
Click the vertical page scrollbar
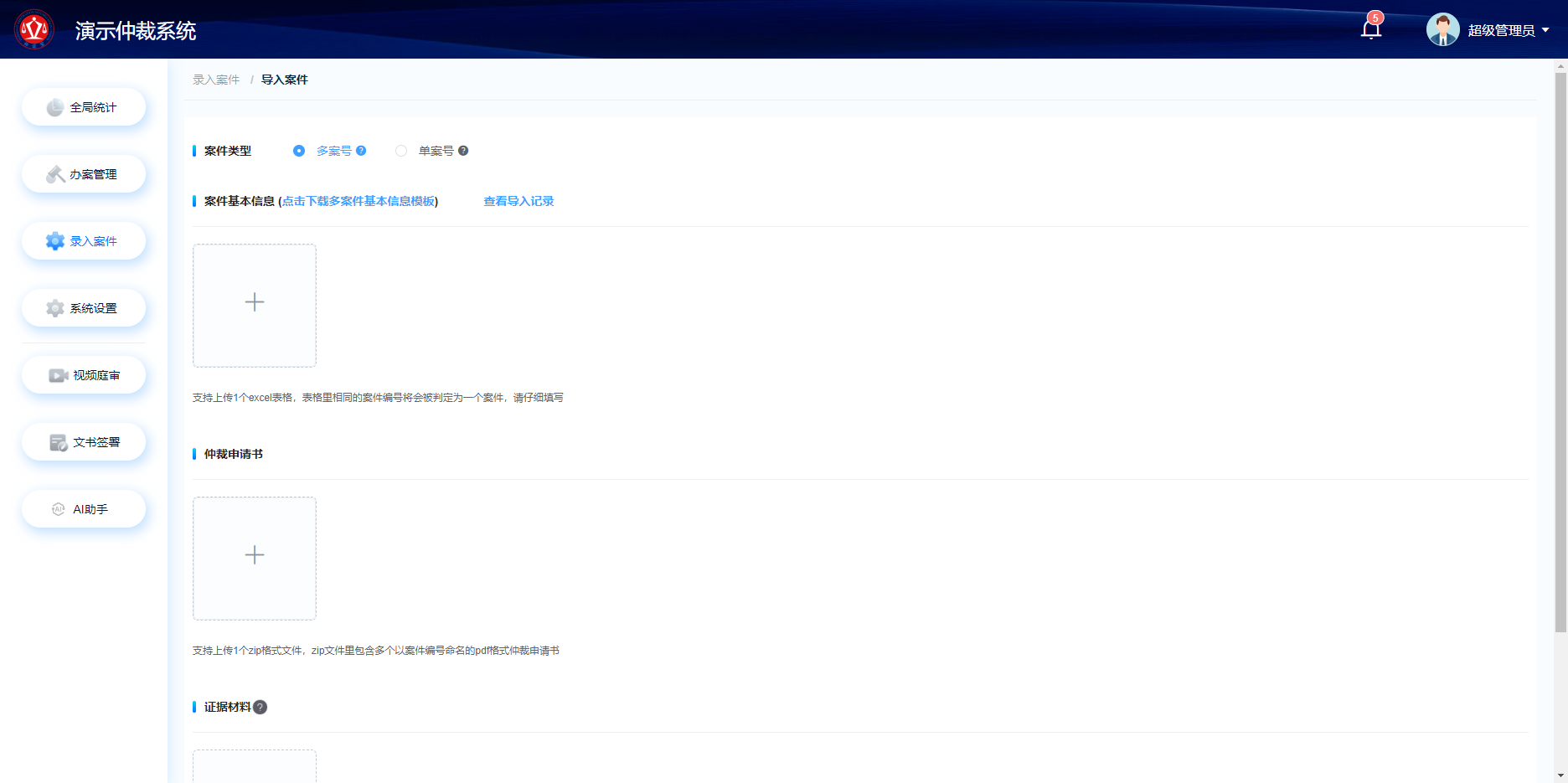[1560, 352]
